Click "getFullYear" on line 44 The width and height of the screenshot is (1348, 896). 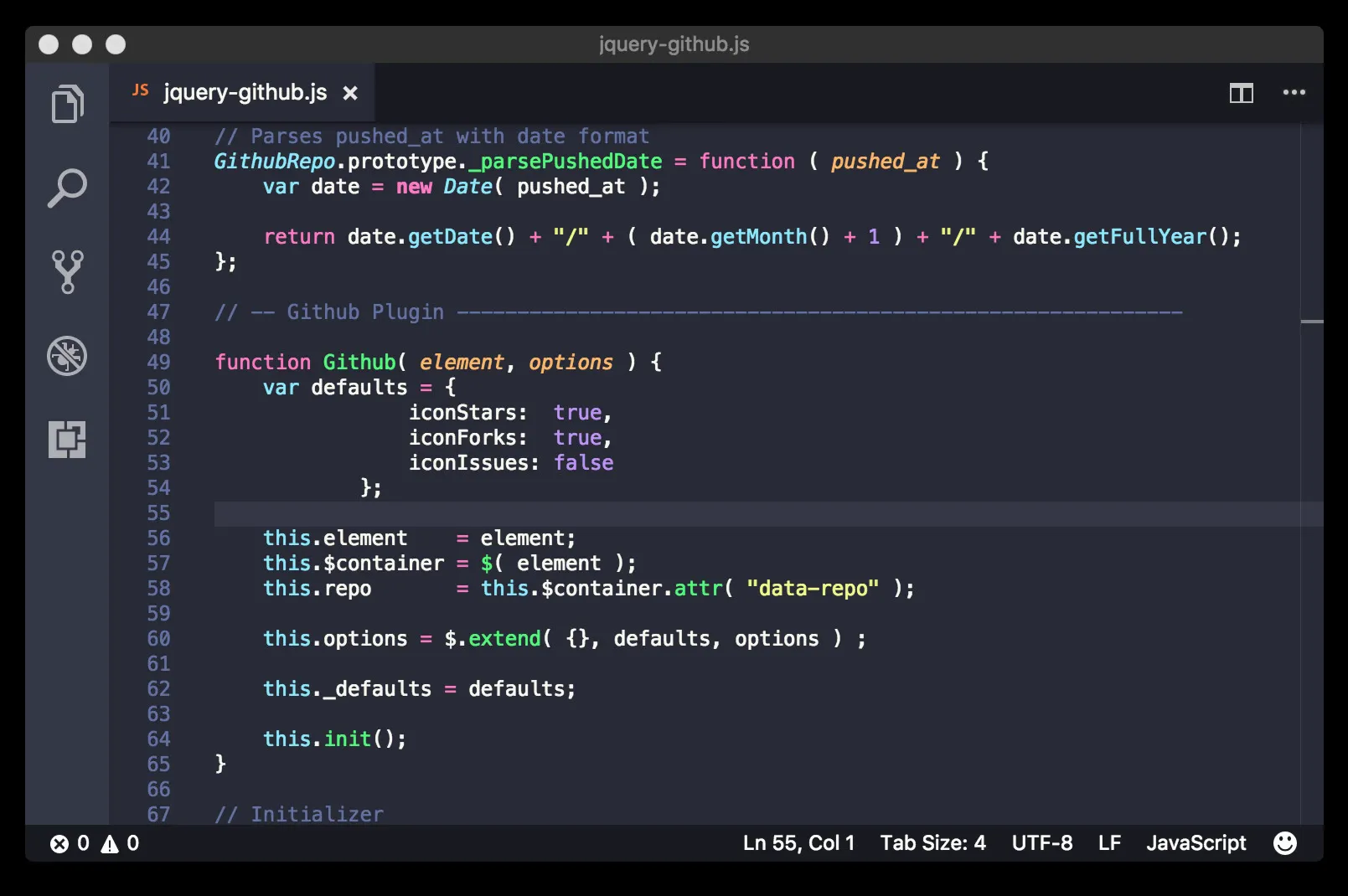pyautogui.click(x=1140, y=236)
